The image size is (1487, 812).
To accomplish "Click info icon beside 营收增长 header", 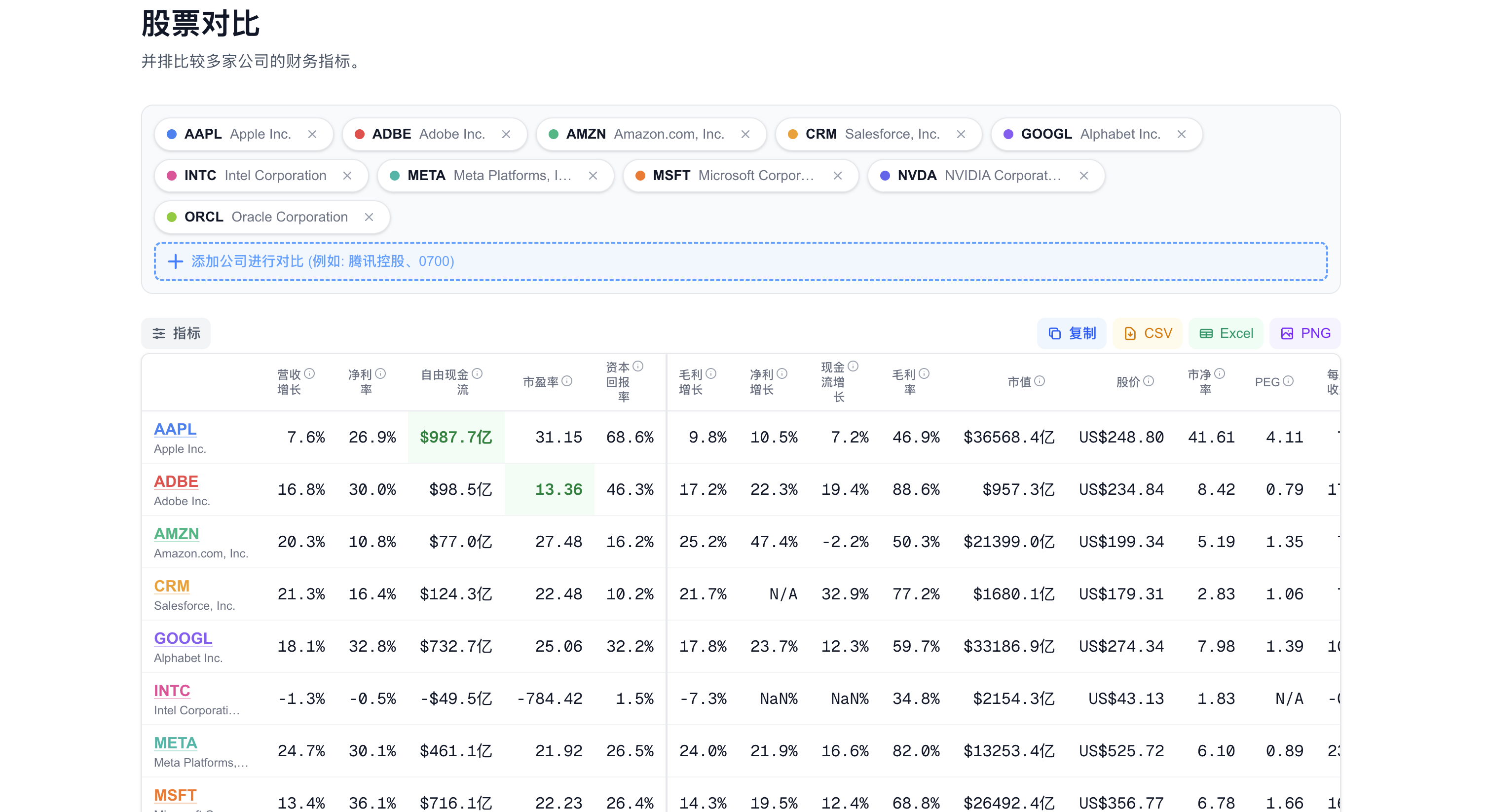I will (309, 373).
